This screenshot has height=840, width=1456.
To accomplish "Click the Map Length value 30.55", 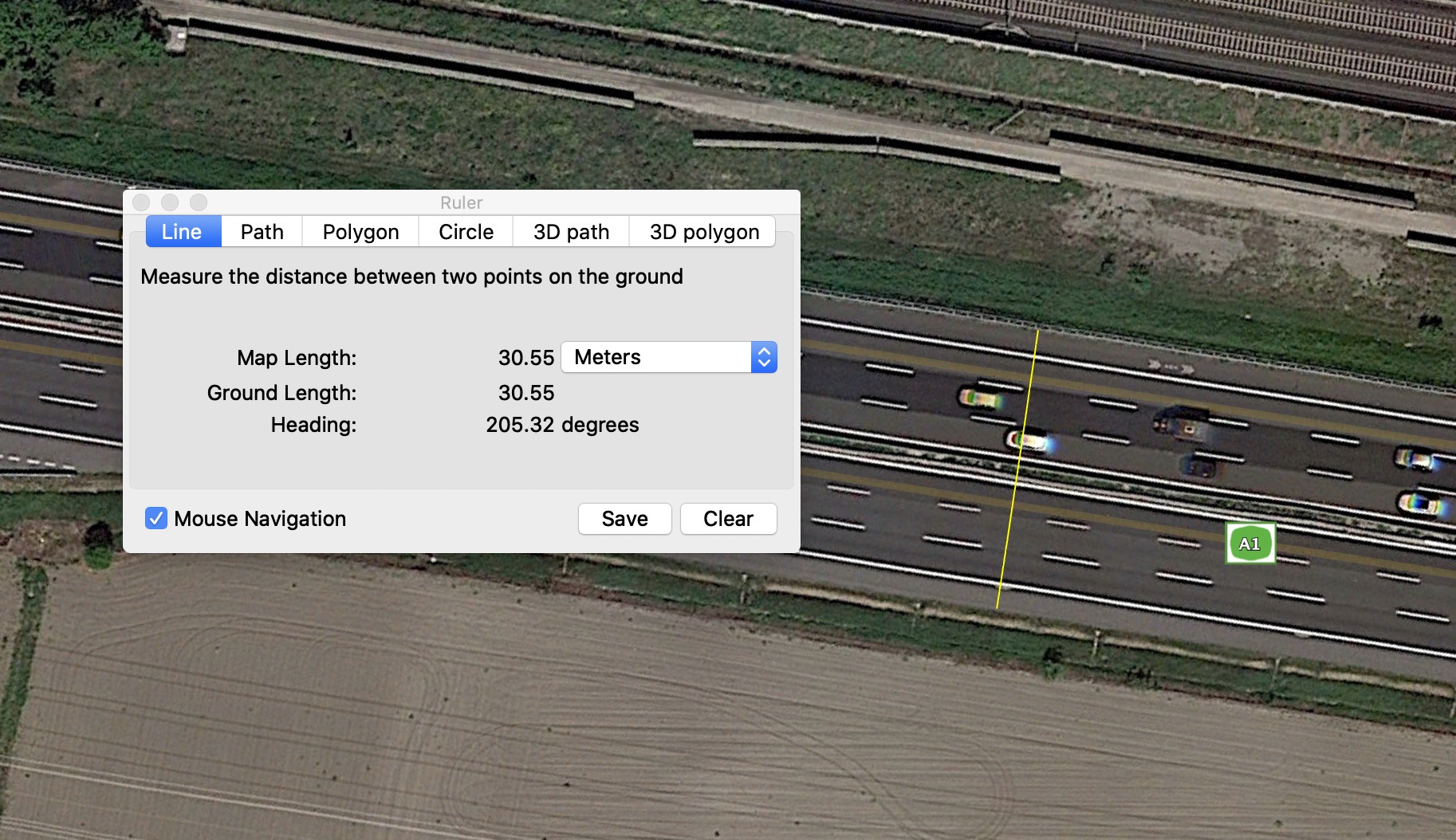I will [x=526, y=358].
